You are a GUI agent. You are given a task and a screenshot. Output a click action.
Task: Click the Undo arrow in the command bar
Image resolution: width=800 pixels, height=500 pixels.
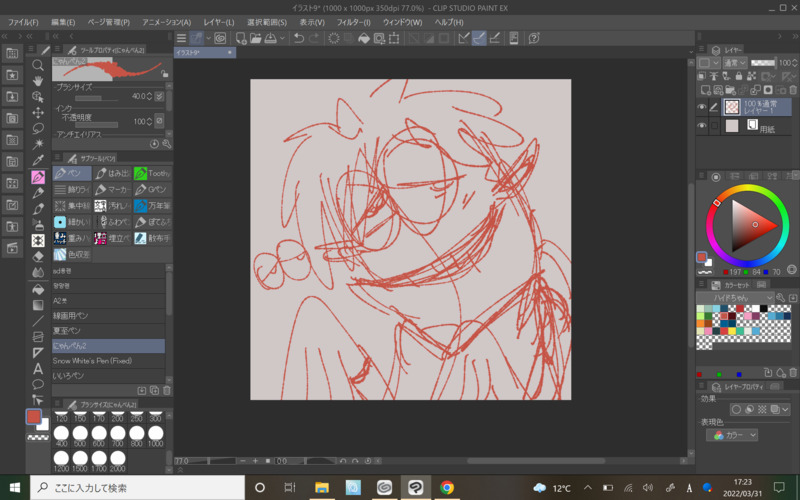tap(299, 38)
